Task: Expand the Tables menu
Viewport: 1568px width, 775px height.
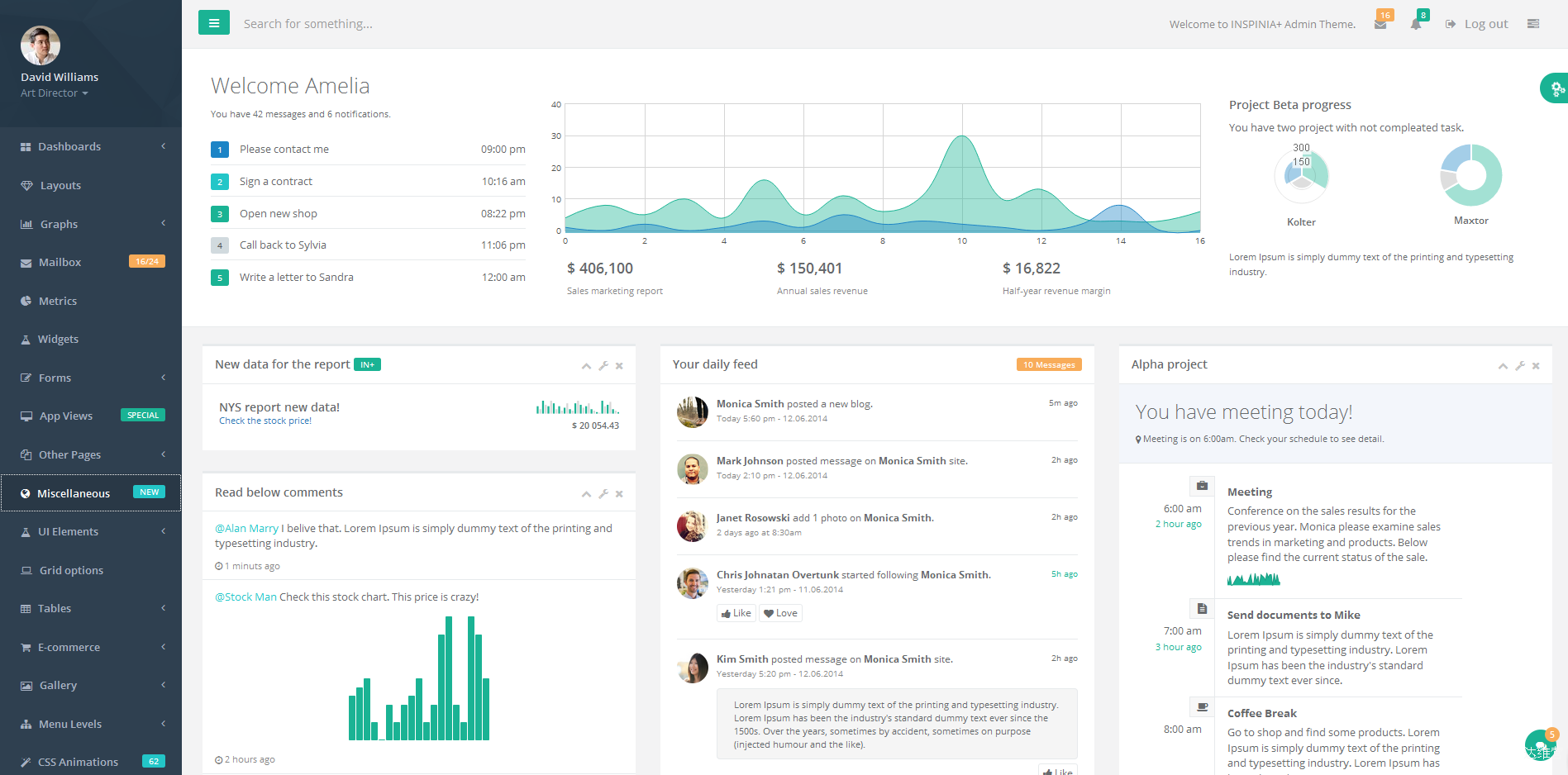Action: [91, 608]
